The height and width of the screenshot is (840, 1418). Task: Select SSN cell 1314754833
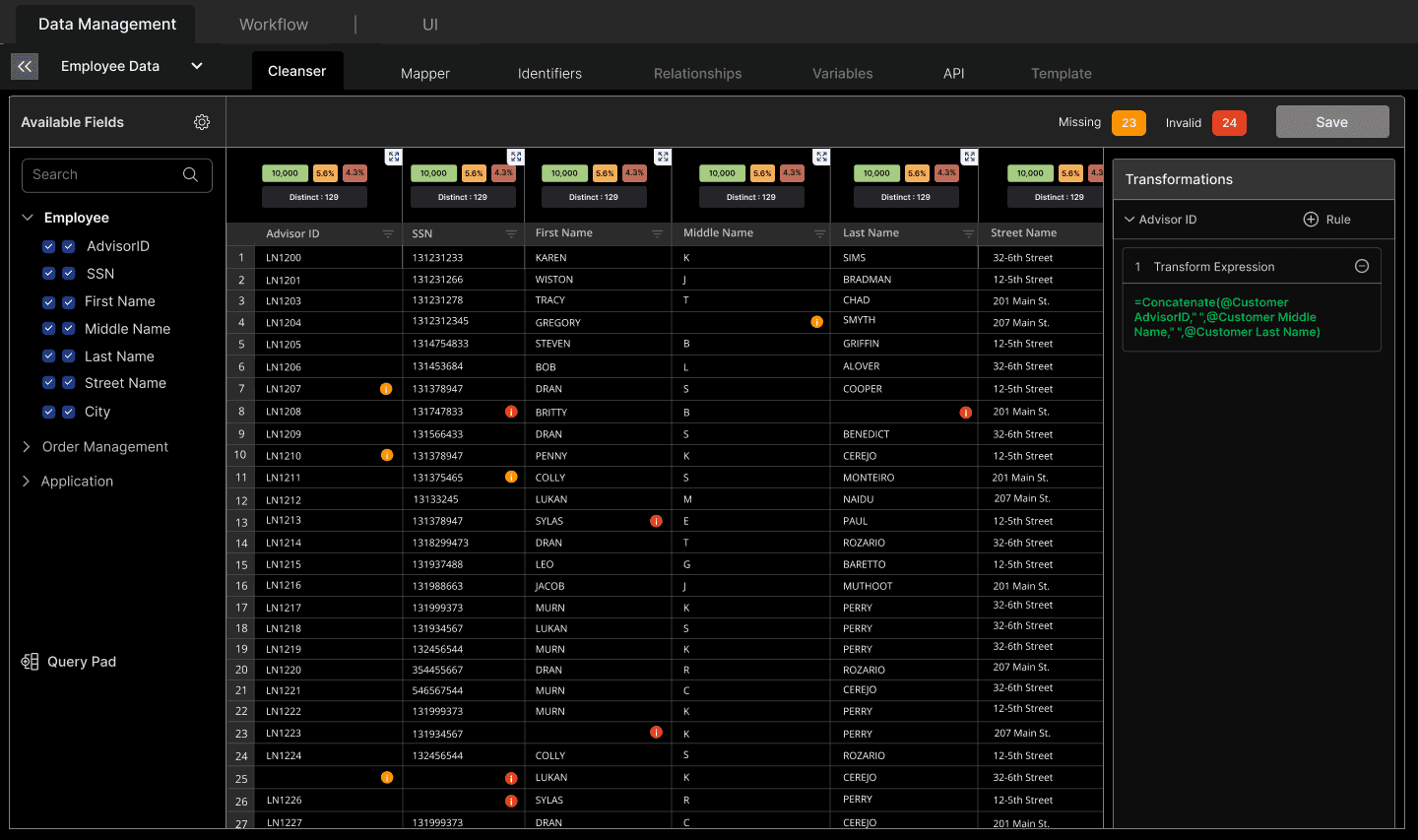pos(463,344)
